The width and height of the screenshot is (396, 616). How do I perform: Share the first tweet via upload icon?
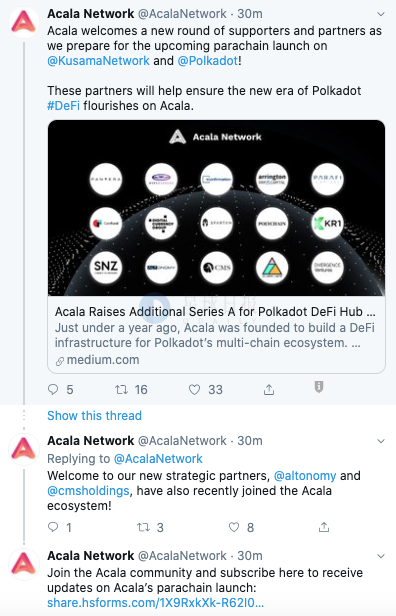pyautogui.click(x=269, y=389)
